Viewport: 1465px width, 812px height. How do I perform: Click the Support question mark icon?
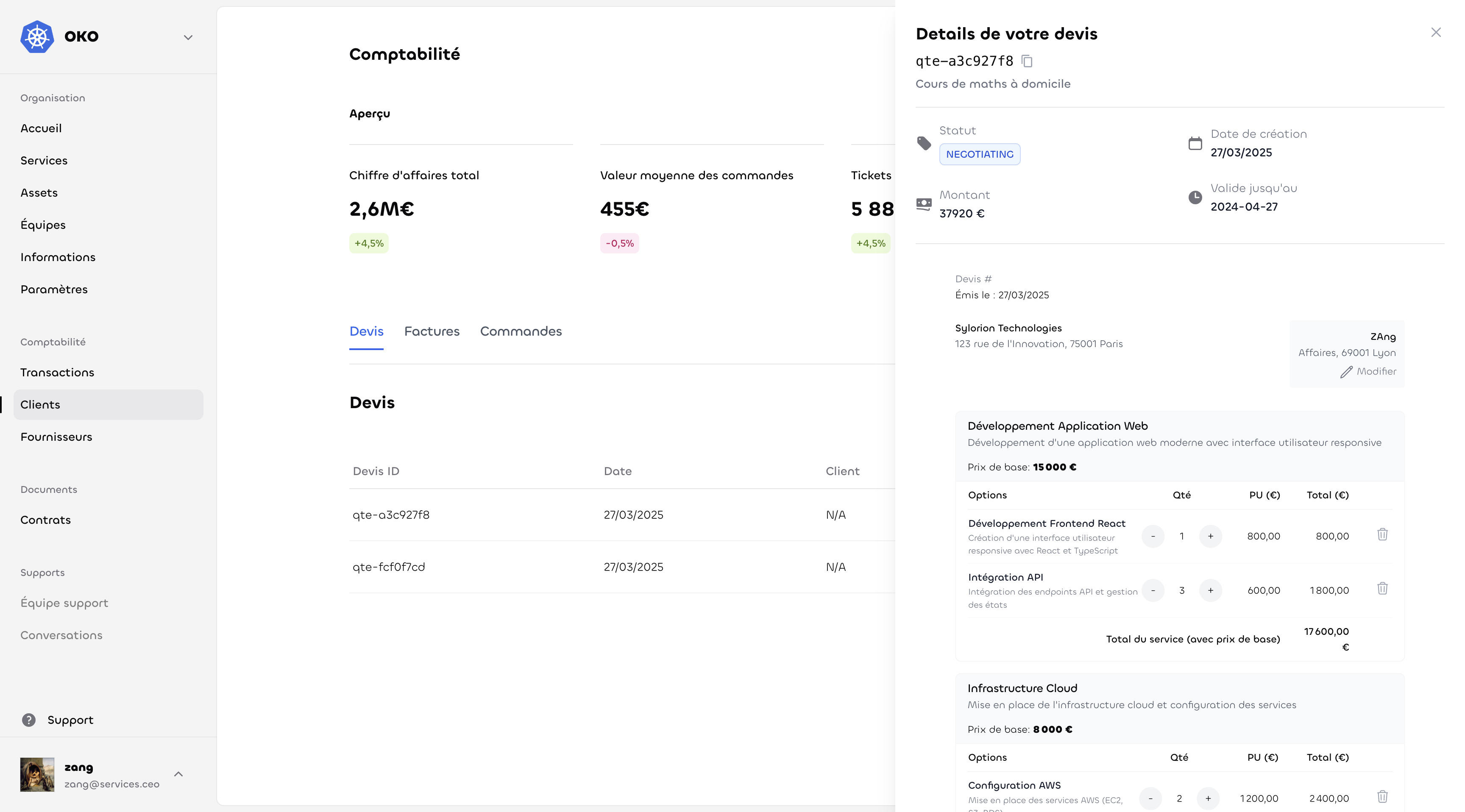coord(28,720)
